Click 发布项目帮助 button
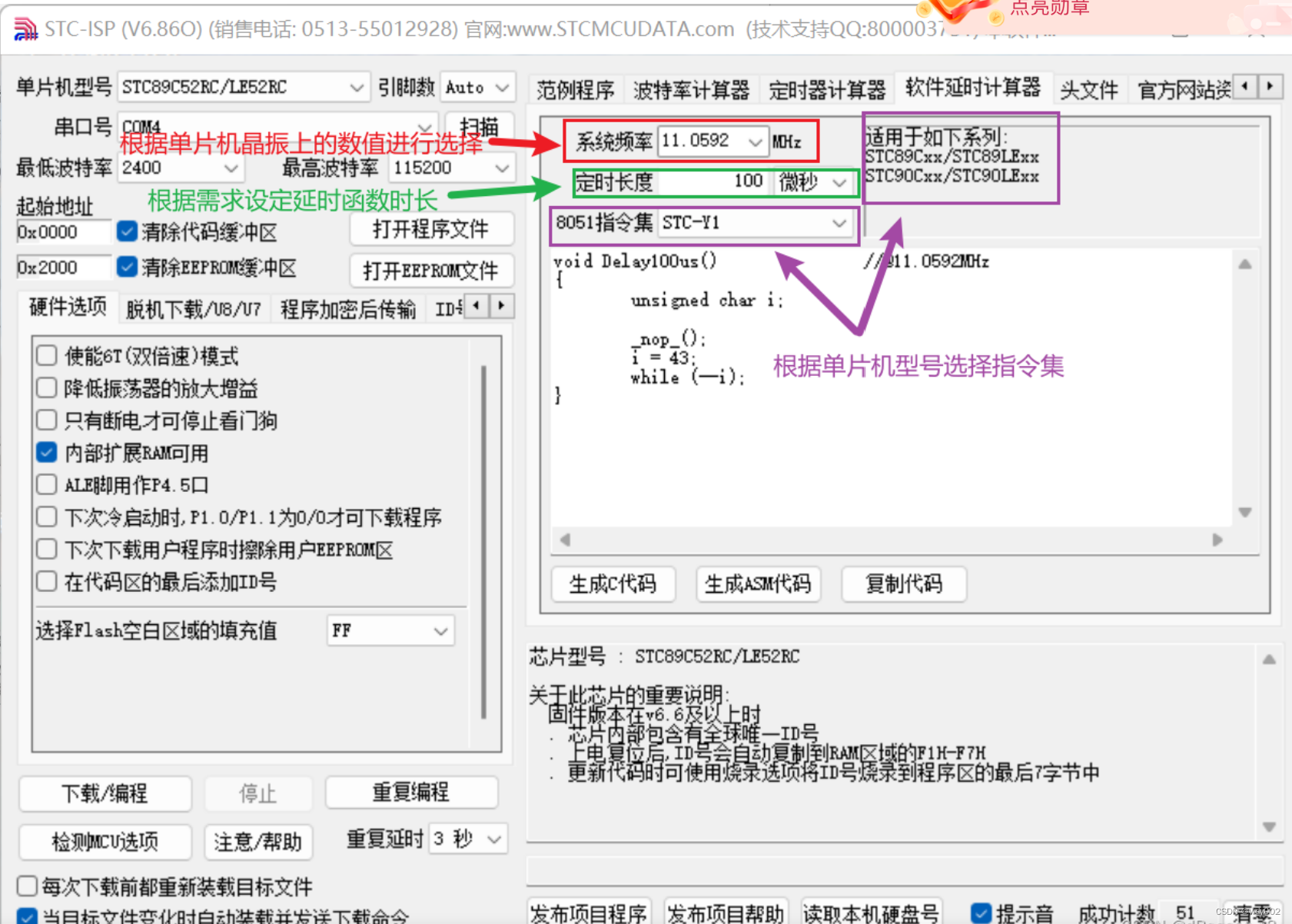The height and width of the screenshot is (924, 1292). (726, 913)
